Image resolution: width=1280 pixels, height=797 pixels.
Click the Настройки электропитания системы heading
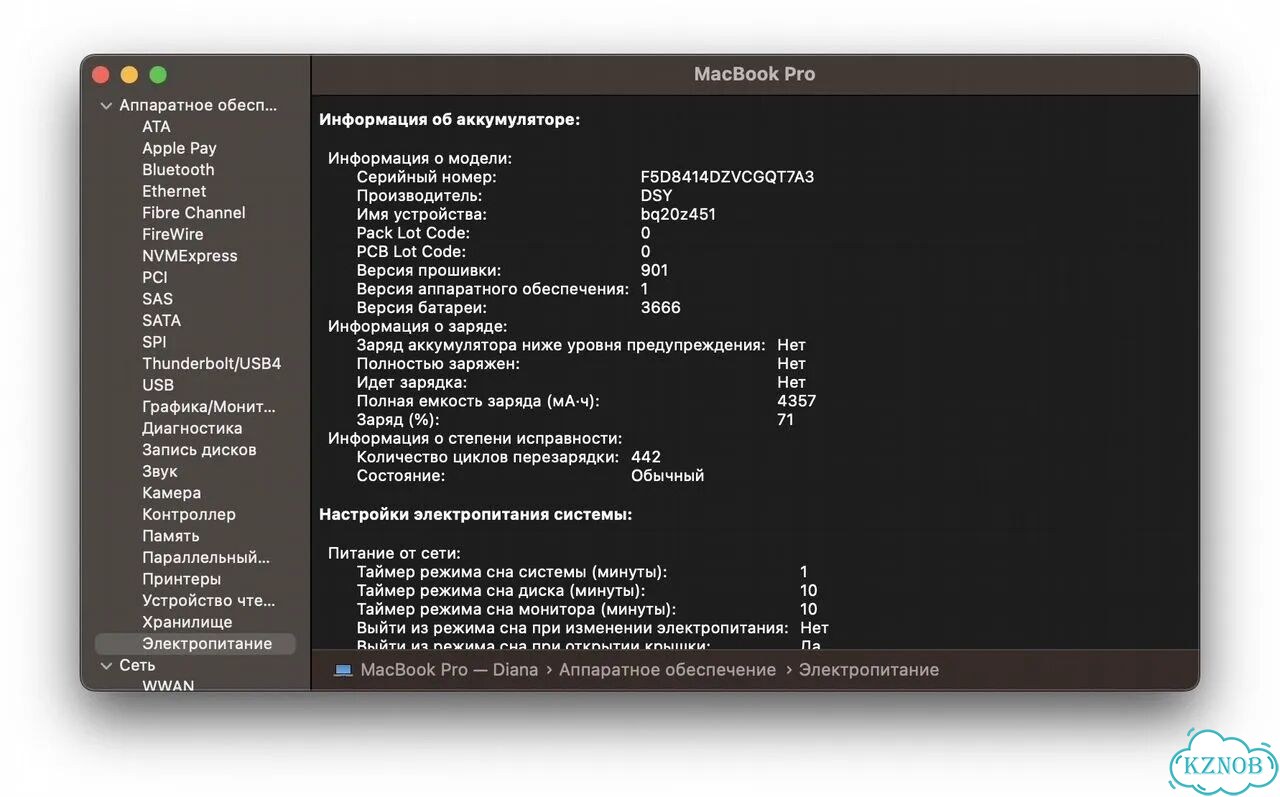(x=475, y=515)
